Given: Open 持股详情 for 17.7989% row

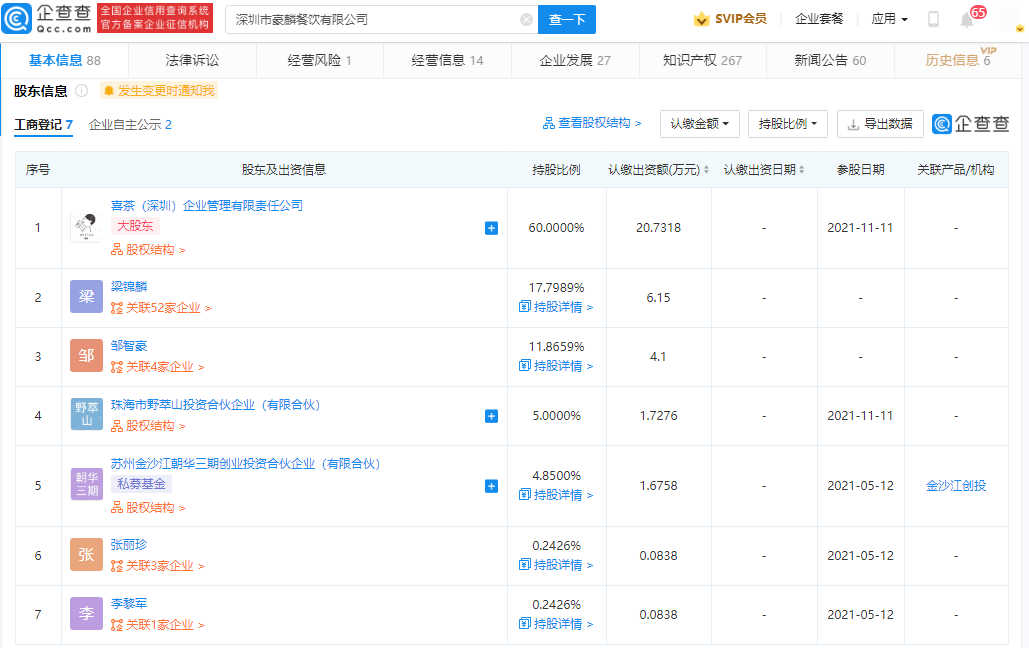Looking at the screenshot, I should click(556, 307).
